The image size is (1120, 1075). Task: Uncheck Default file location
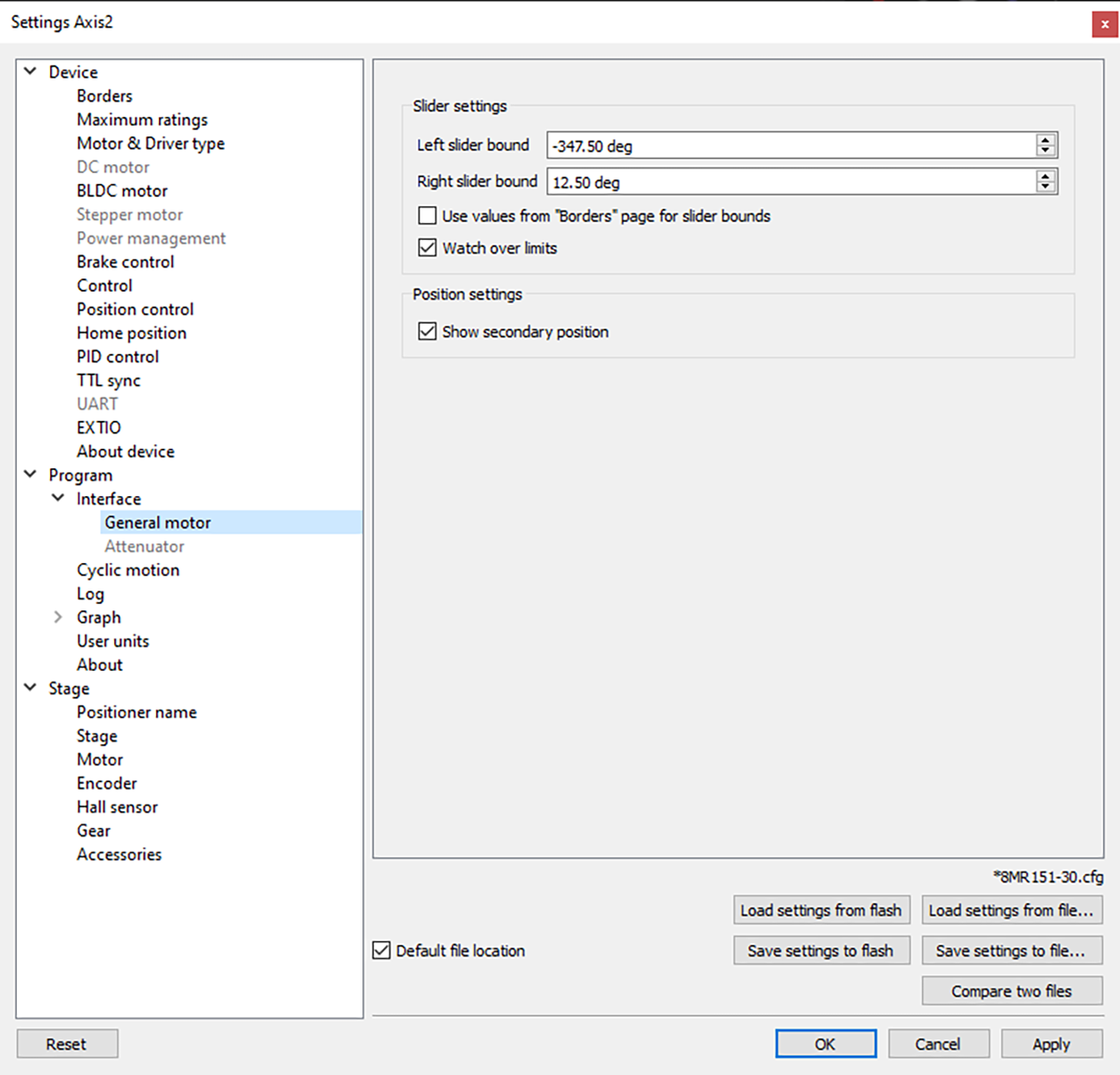click(x=382, y=951)
